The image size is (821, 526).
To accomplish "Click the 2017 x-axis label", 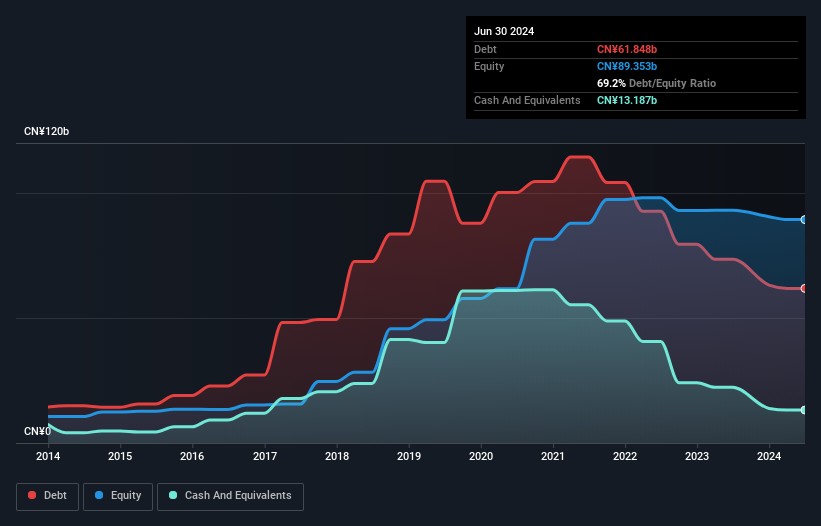I will coord(265,456).
